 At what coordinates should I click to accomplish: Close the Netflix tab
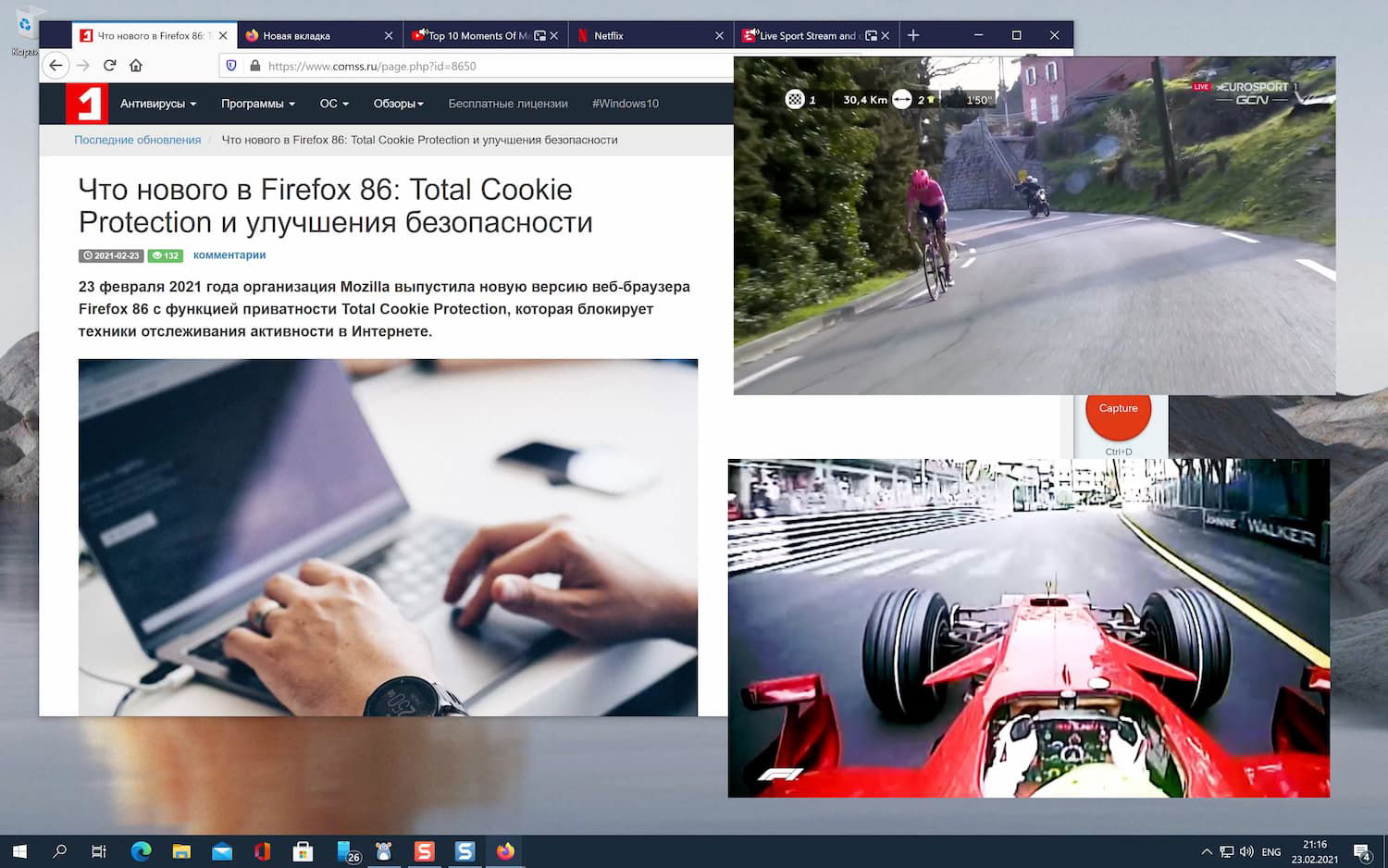coord(719,36)
